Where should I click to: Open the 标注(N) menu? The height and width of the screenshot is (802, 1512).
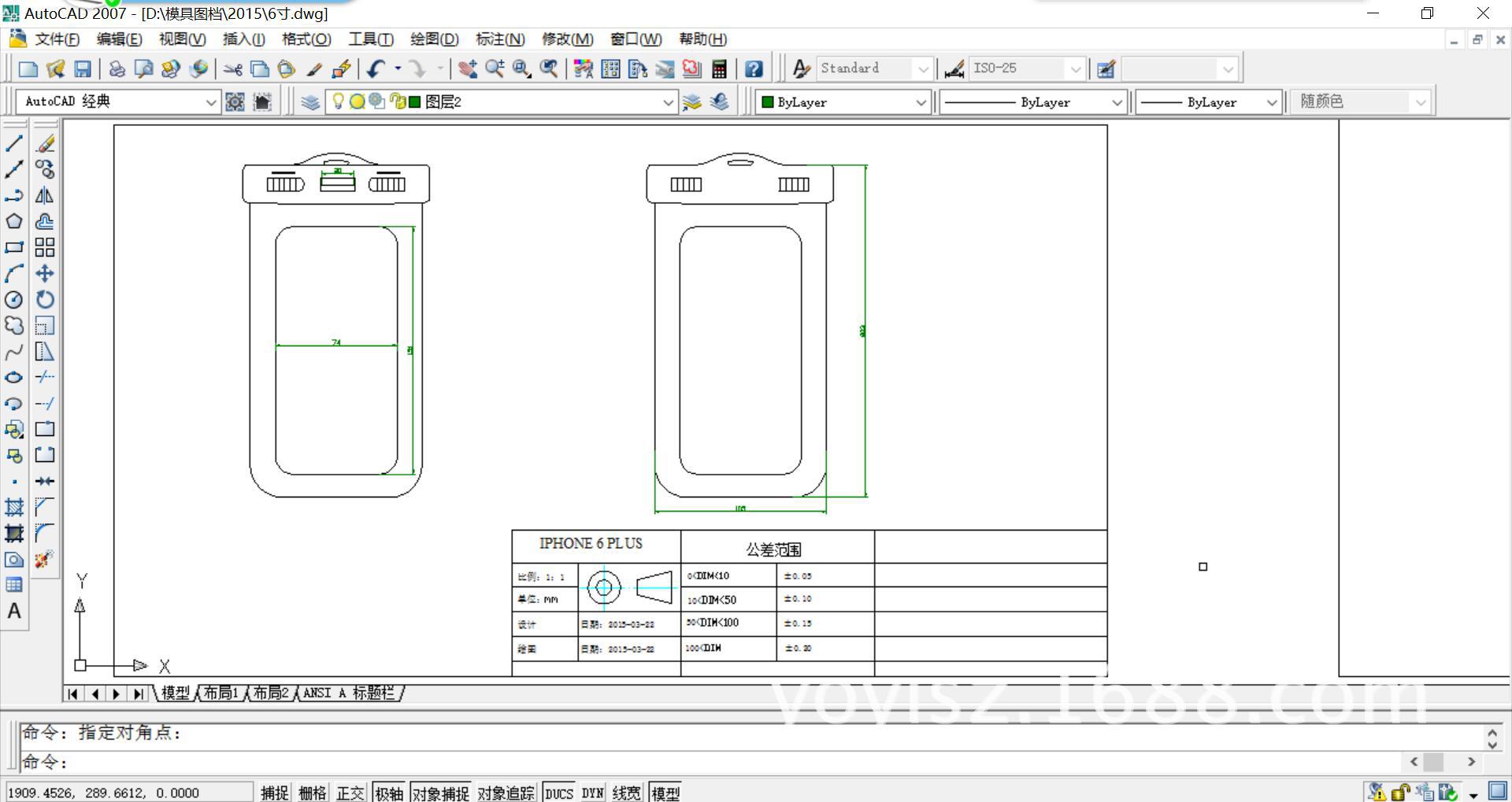(x=500, y=39)
